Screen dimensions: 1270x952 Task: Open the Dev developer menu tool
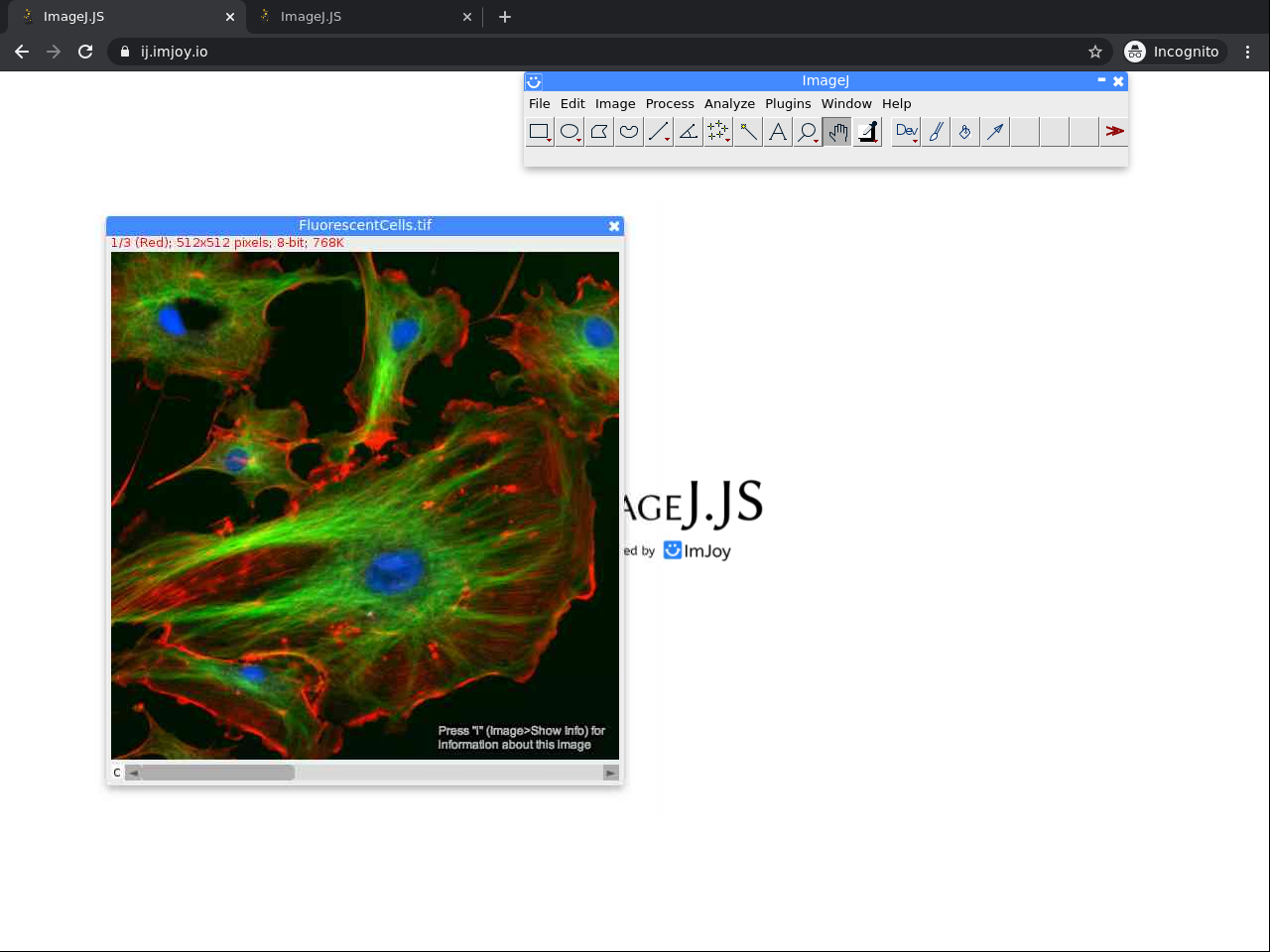(x=906, y=131)
